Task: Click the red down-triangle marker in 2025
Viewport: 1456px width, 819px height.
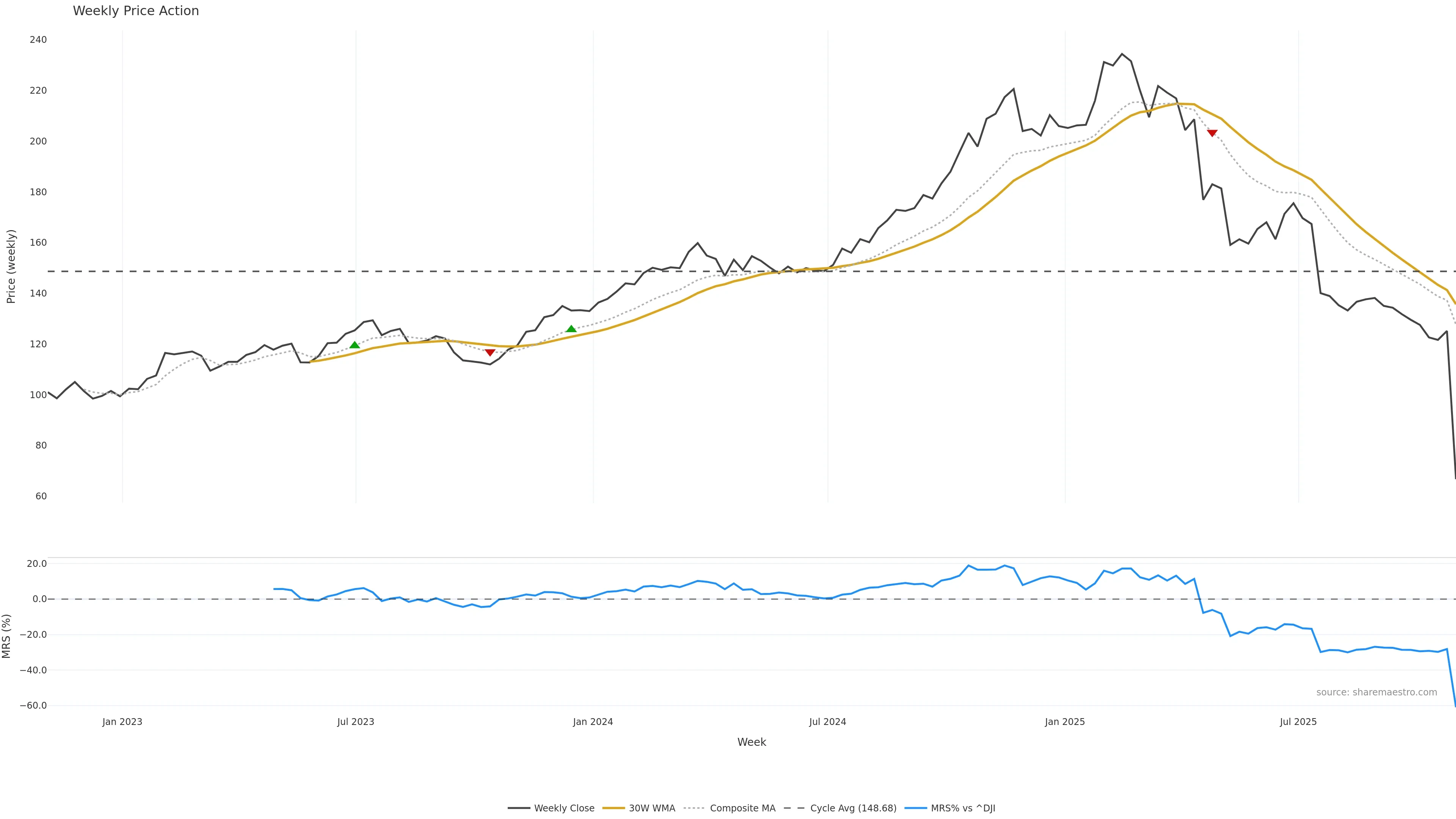Action: click(x=1212, y=133)
